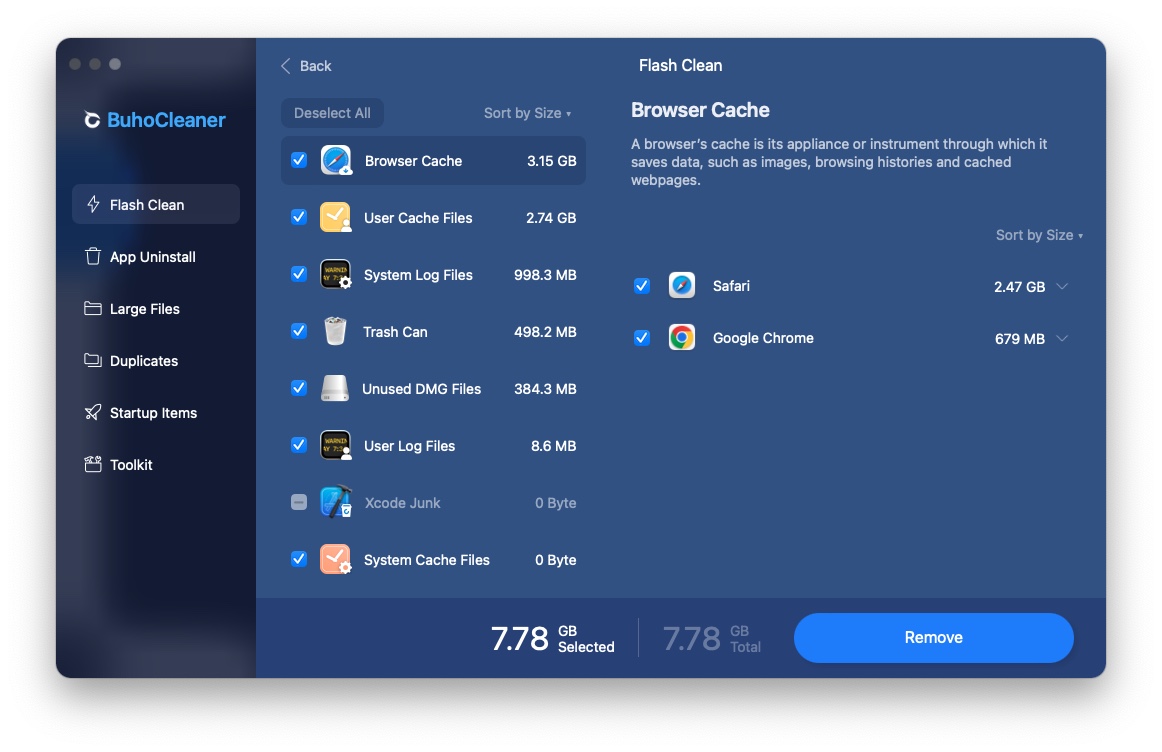This screenshot has height=752, width=1162.
Task: Open the Browser Cache detail Sort by Size dropdown
Action: [1039, 235]
